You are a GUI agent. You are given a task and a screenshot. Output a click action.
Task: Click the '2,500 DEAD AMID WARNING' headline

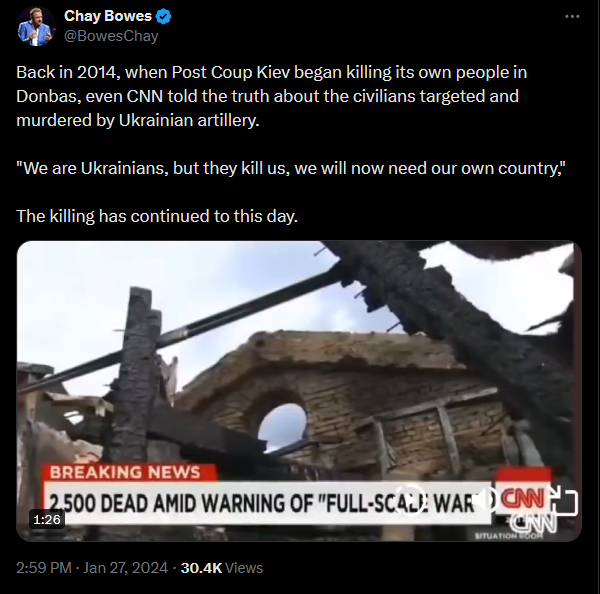[x=262, y=503]
